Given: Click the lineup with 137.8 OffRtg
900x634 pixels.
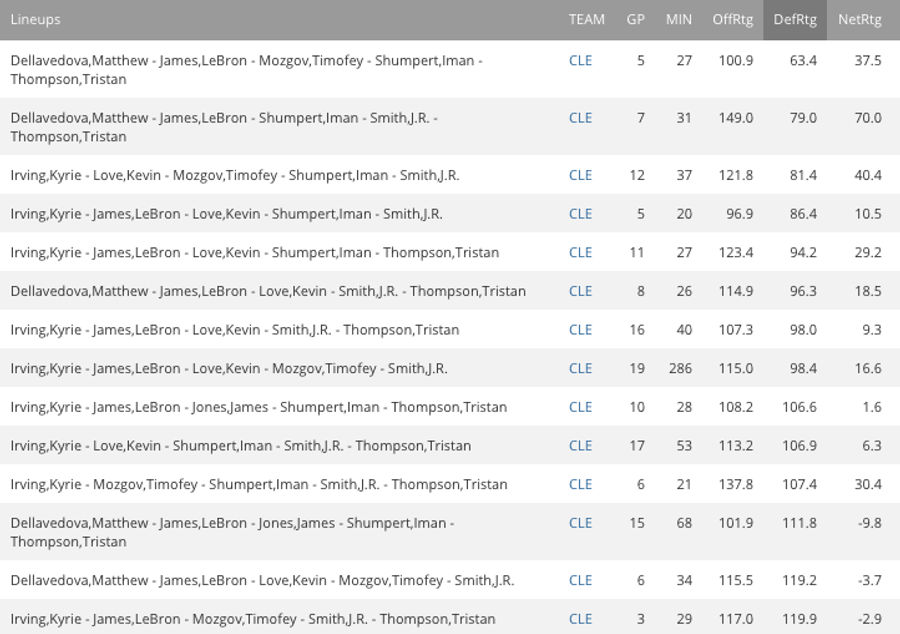Looking at the screenshot, I should (450, 484).
